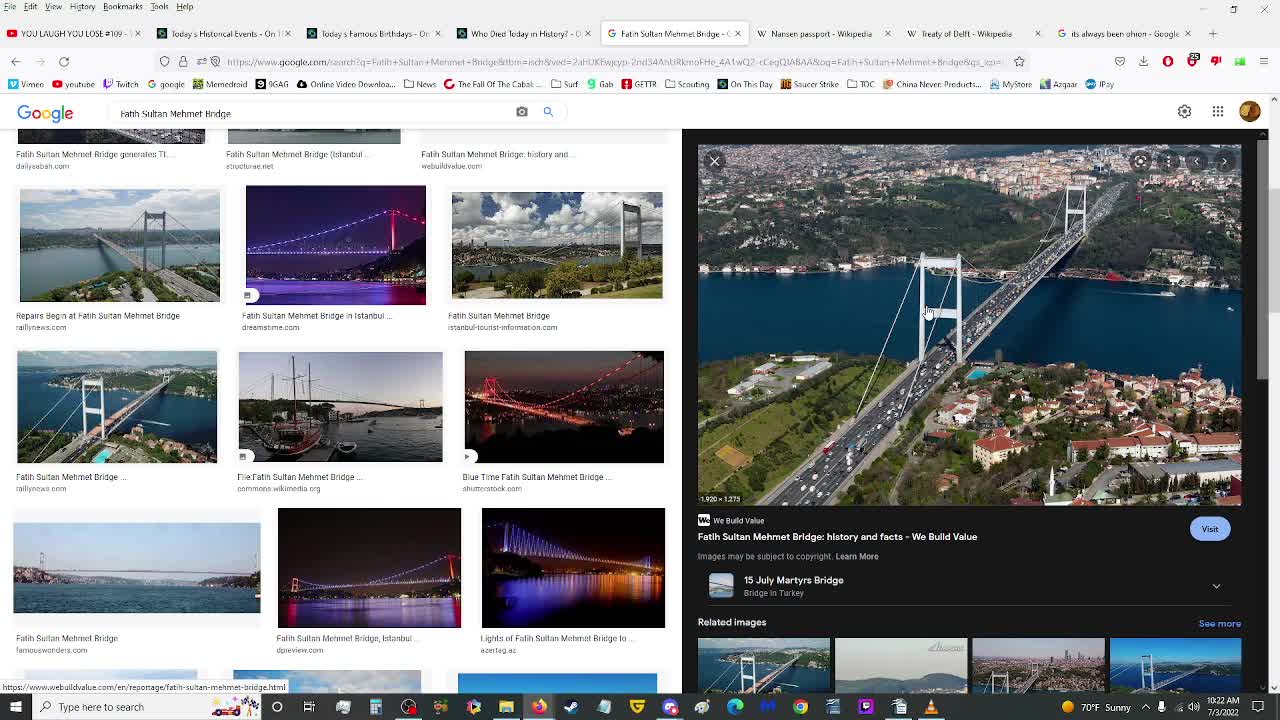Go to the previous image in preview

(1196, 161)
